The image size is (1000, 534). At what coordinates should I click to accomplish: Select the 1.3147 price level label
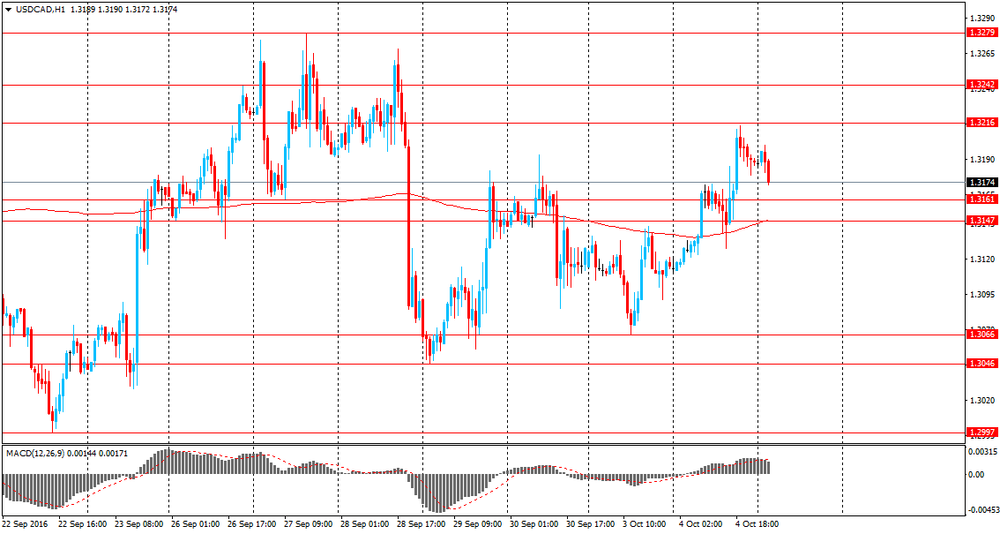[982, 221]
